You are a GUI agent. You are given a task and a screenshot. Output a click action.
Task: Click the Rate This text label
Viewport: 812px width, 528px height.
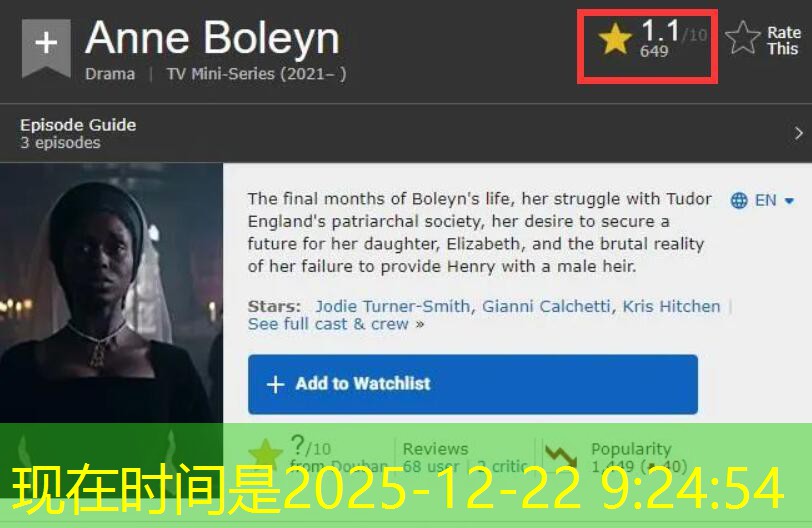(x=784, y=40)
